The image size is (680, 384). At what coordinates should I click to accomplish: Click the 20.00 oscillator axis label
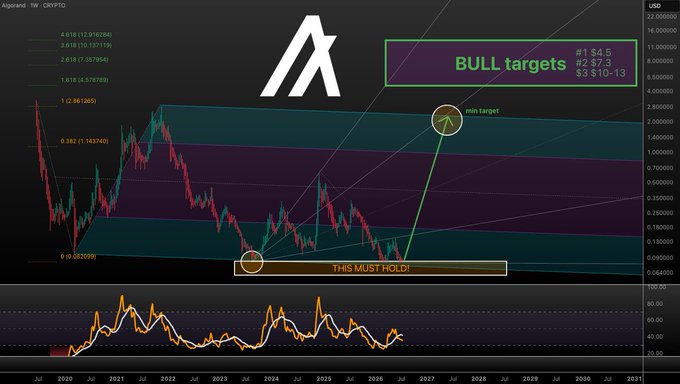pos(655,353)
